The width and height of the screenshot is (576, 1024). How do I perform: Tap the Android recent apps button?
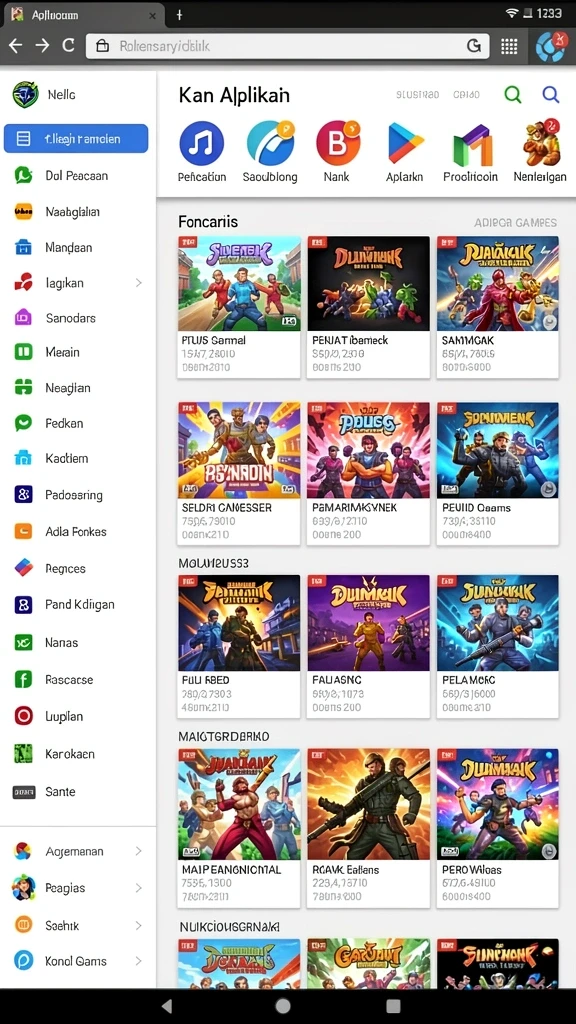click(x=393, y=1006)
